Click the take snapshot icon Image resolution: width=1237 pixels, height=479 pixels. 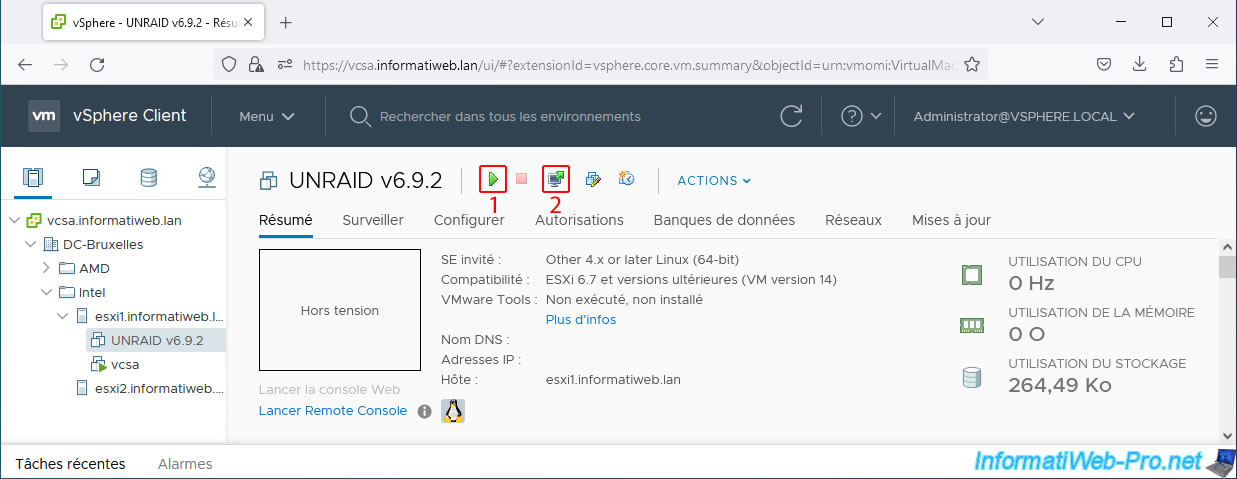[627, 180]
